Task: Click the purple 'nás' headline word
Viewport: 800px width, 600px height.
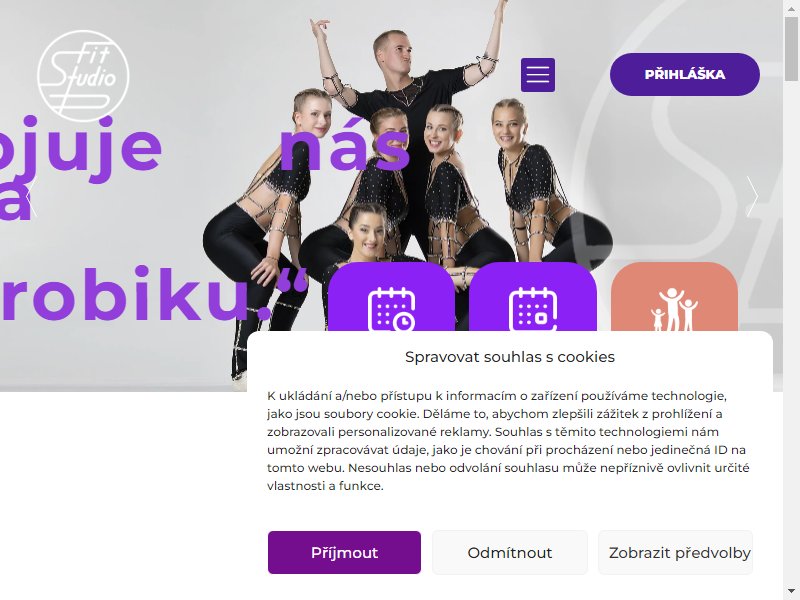Action: point(345,148)
